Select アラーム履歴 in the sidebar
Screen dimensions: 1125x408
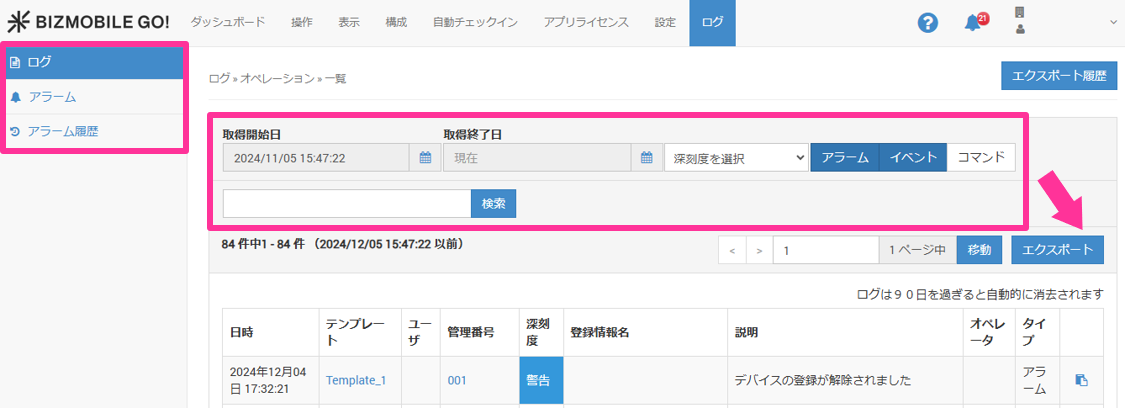click(x=63, y=131)
